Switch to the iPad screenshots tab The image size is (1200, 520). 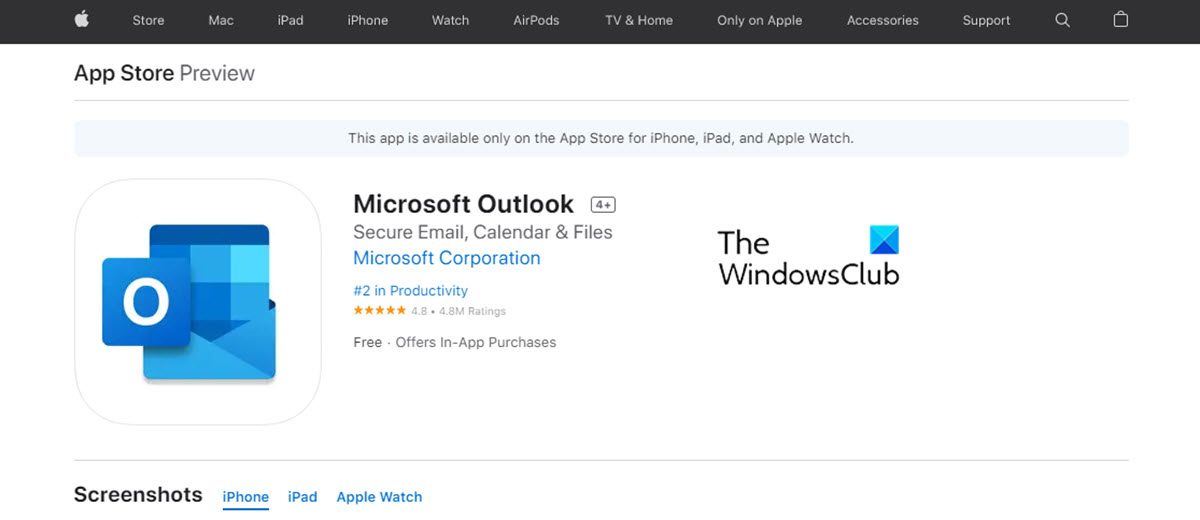(x=302, y=497)
